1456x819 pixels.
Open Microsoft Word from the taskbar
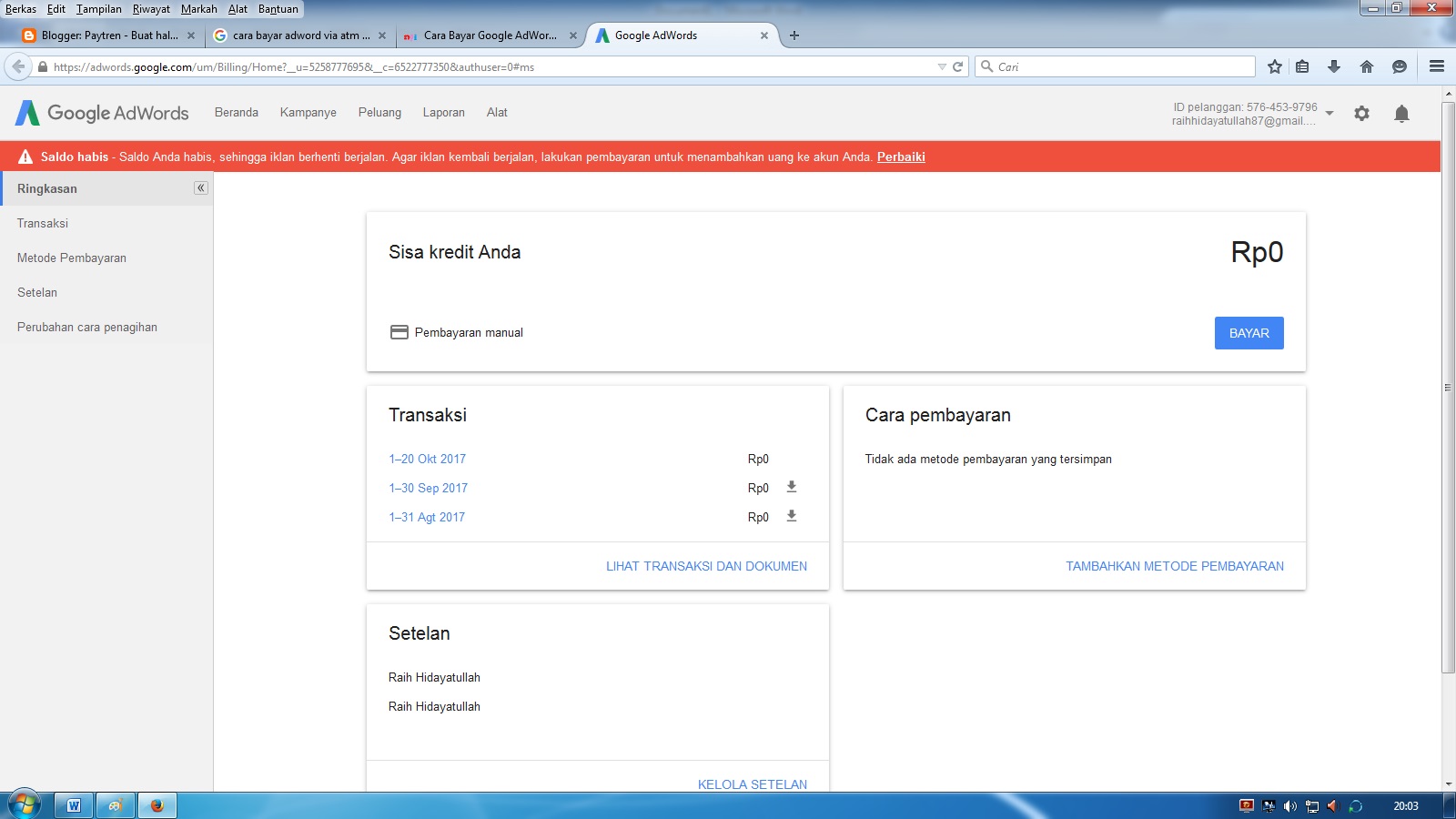pyautogui.click(x=74, y=805)
